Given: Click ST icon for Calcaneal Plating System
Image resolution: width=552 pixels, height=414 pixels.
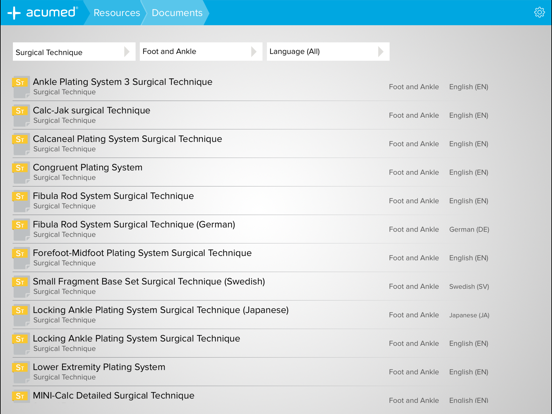Looking at the screenshot, I should click(x=20, y=144).
